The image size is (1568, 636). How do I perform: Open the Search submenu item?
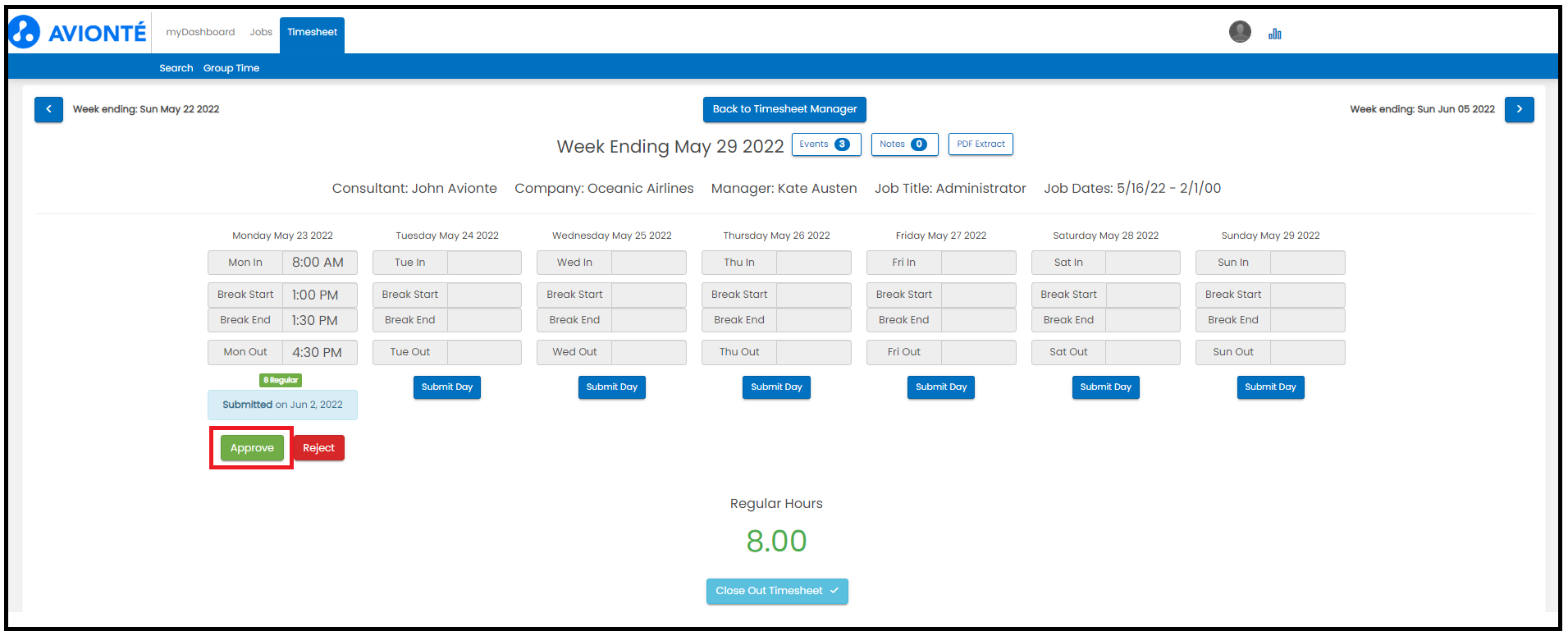176,68
